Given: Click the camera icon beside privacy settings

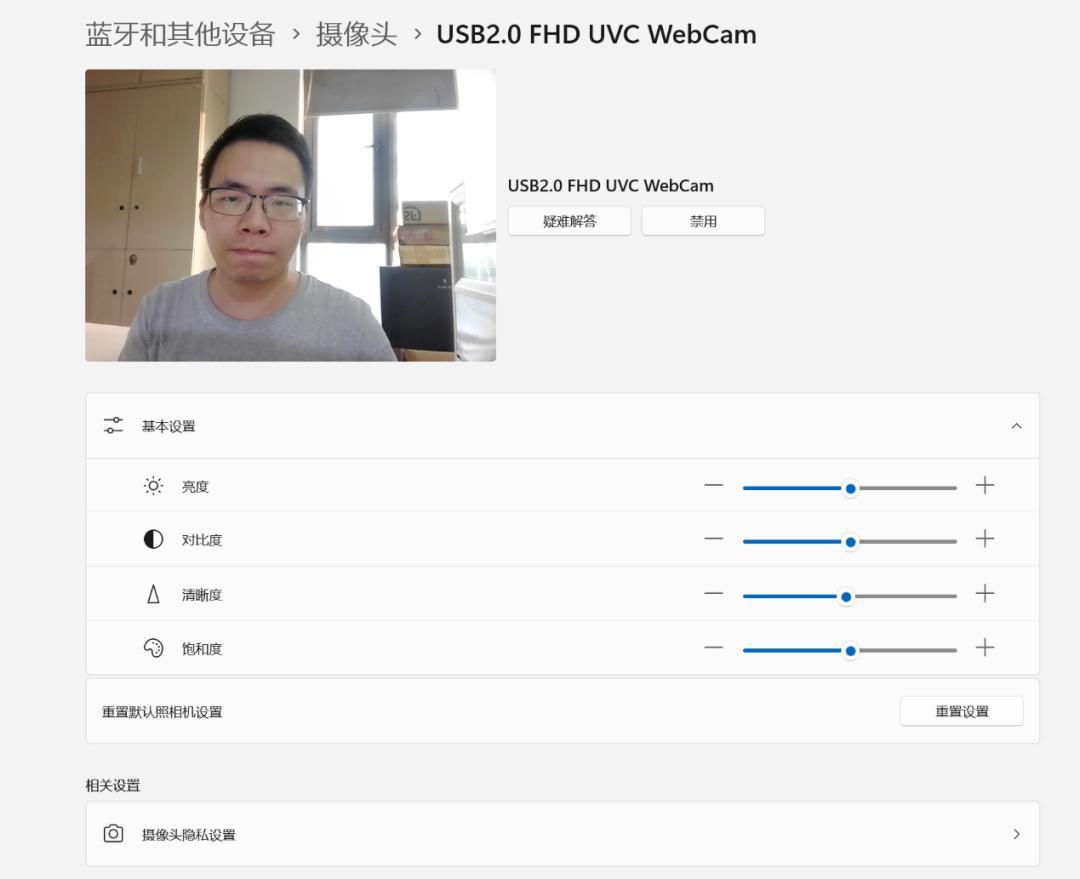Looking at the screenshot, I should click(x=113, y=833).
